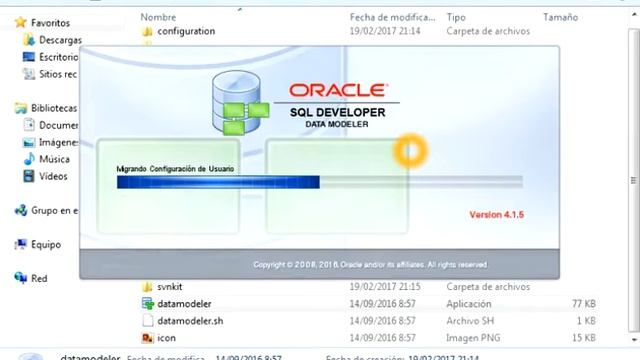Select the Imágenes library icon
Image resolution: width=640 pixels, height=360 pixels.
tap(29, 142)
